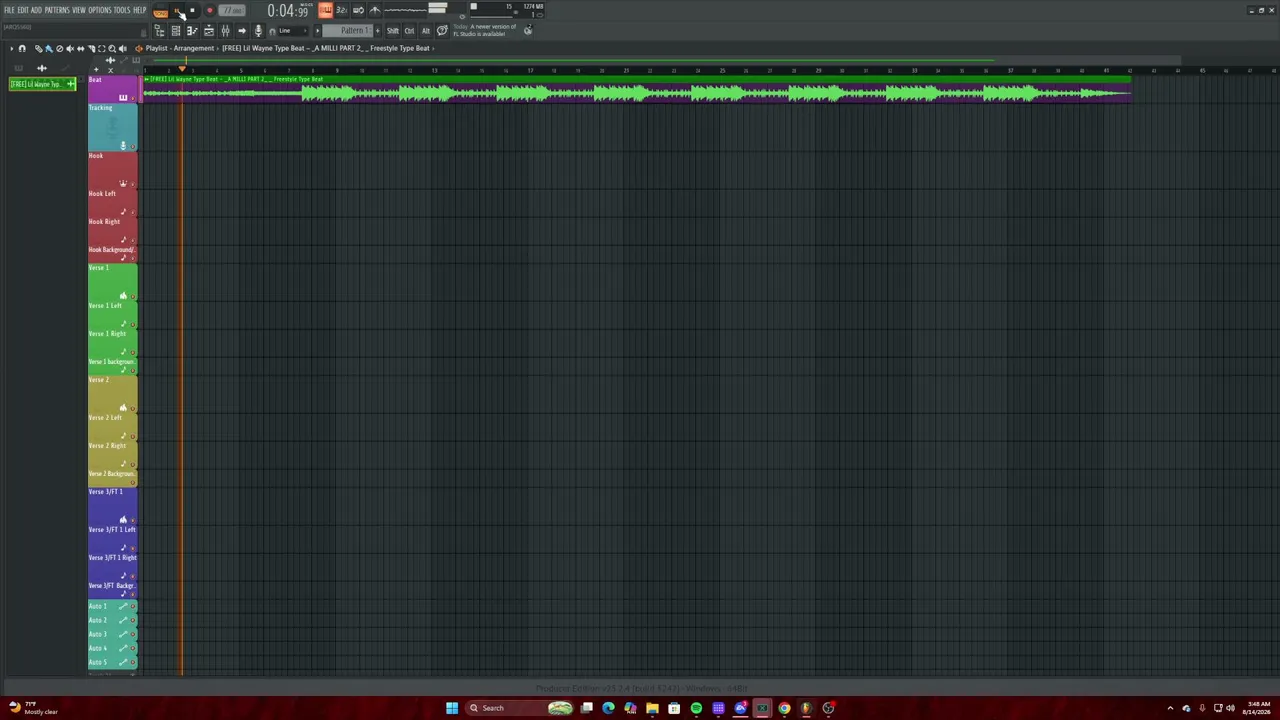
Task: Open the PATTERNS menu
Action: pyautogui.click(x=57, y=10)
